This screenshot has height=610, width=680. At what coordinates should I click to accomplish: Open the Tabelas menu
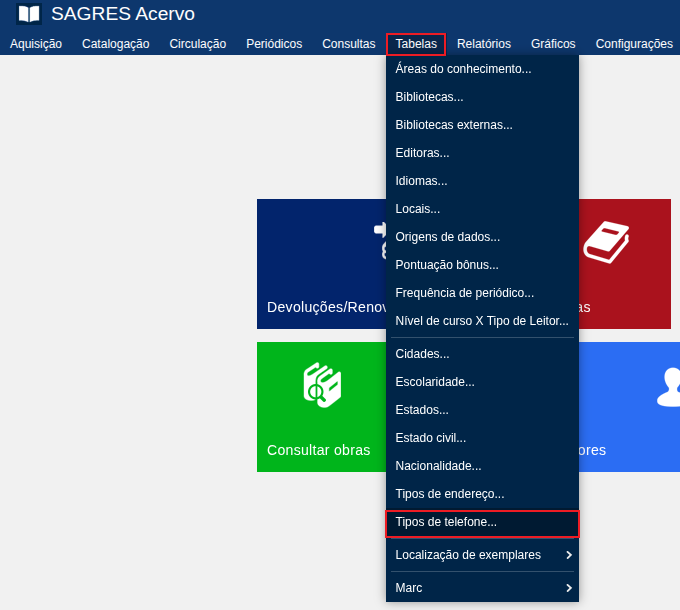tap(416, 44)
